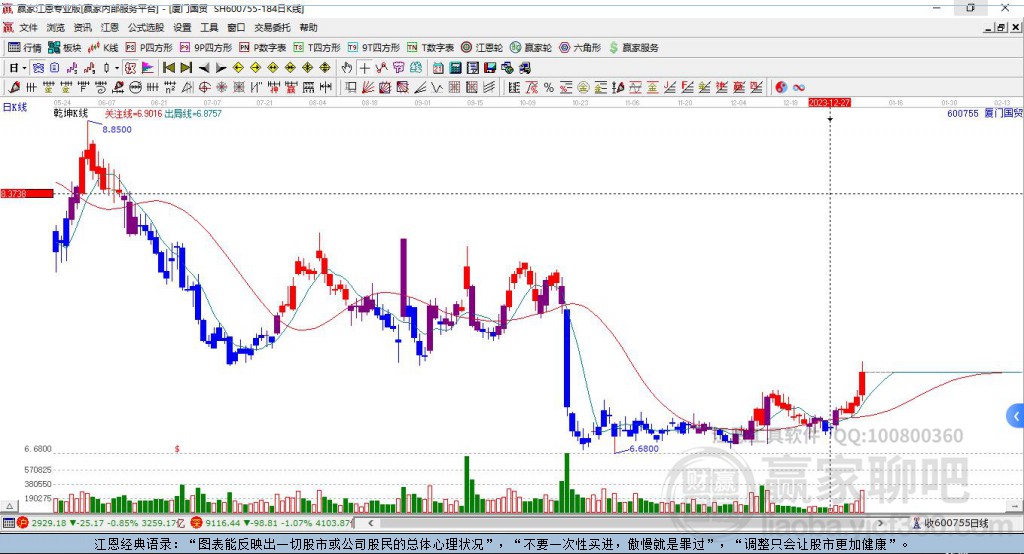The height and width of the screenshot is (554, 1024).
Task: Select the hand pan tool
Action: [x=347, y=68]
